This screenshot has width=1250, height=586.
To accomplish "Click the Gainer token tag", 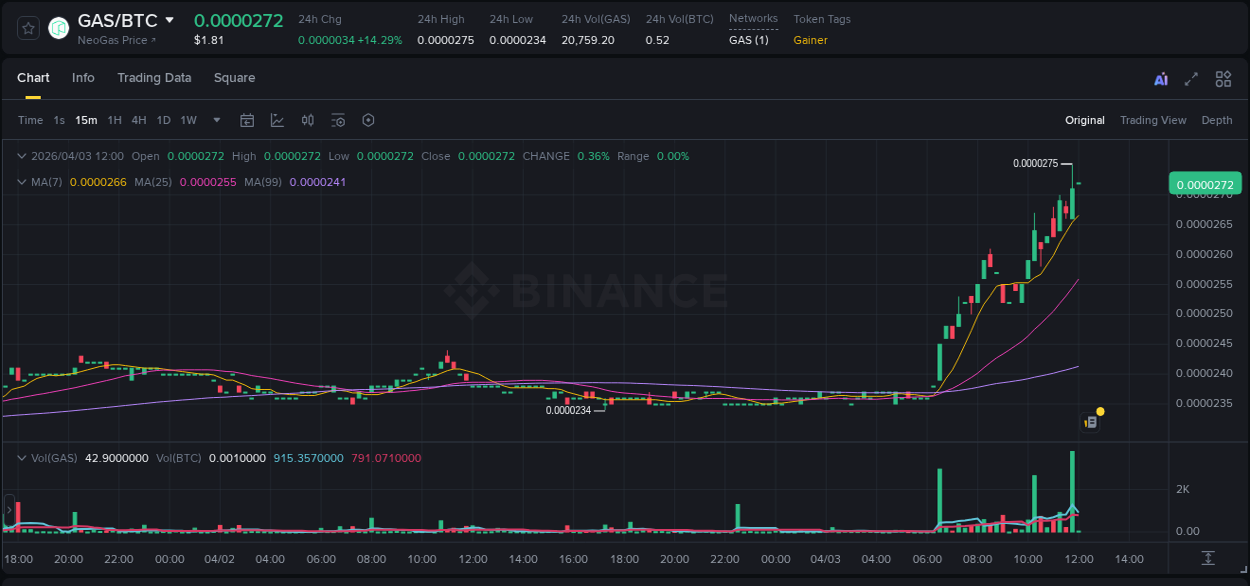I will point(810,40).
